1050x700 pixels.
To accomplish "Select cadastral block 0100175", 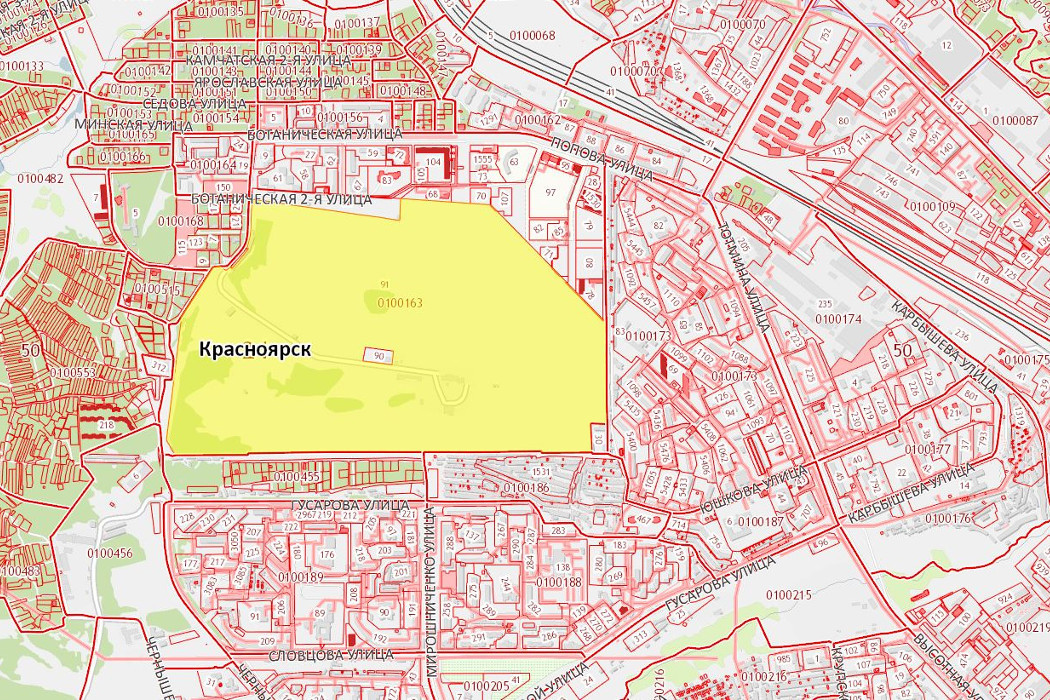I will 1028,359.
